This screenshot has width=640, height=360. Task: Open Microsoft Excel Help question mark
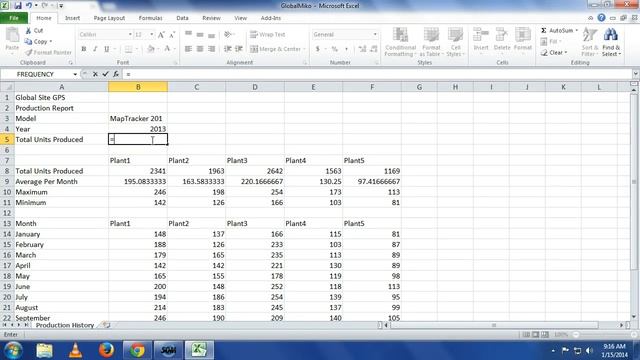click(x=601, y=18)
